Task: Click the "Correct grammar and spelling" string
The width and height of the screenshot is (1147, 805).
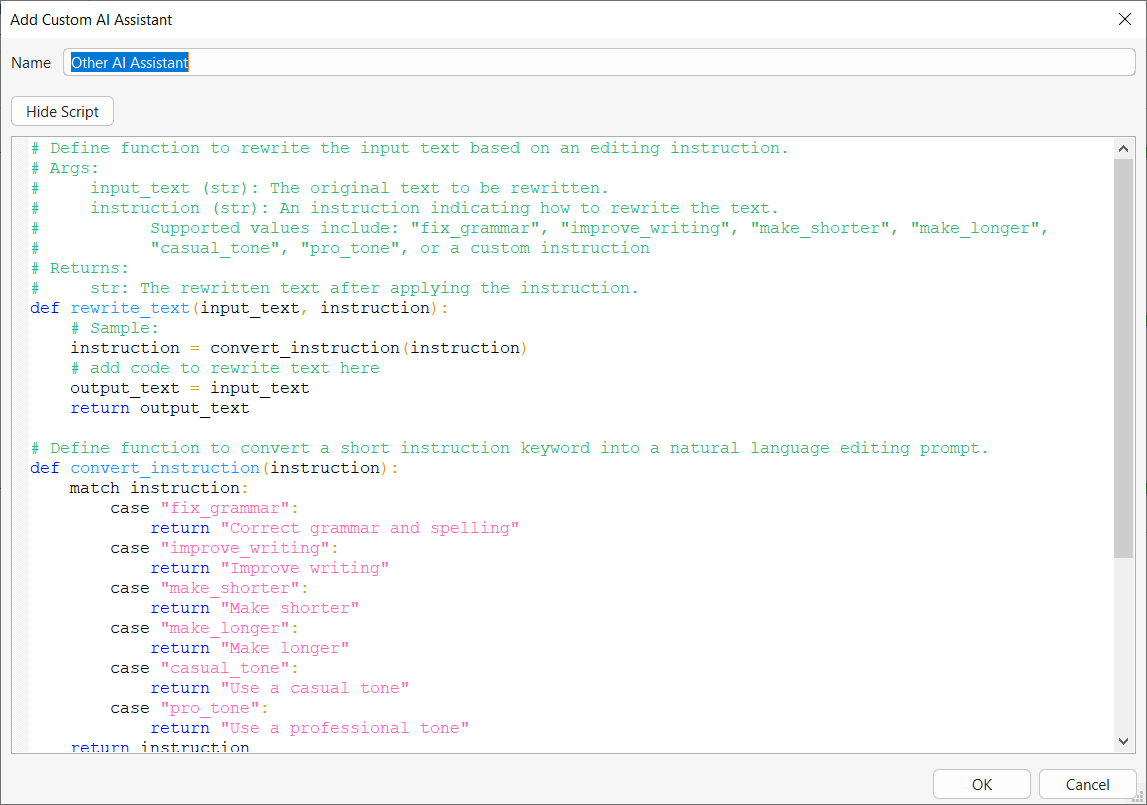Action: point(370,528)
